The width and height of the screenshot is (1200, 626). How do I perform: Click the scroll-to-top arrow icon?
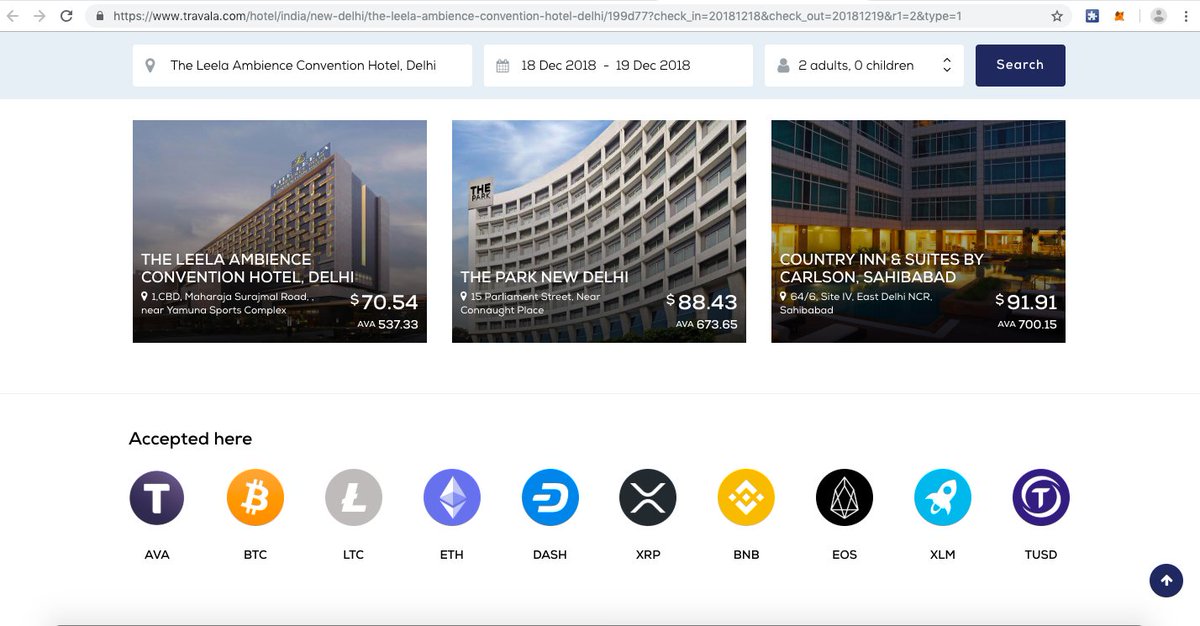pos(1166,580)
